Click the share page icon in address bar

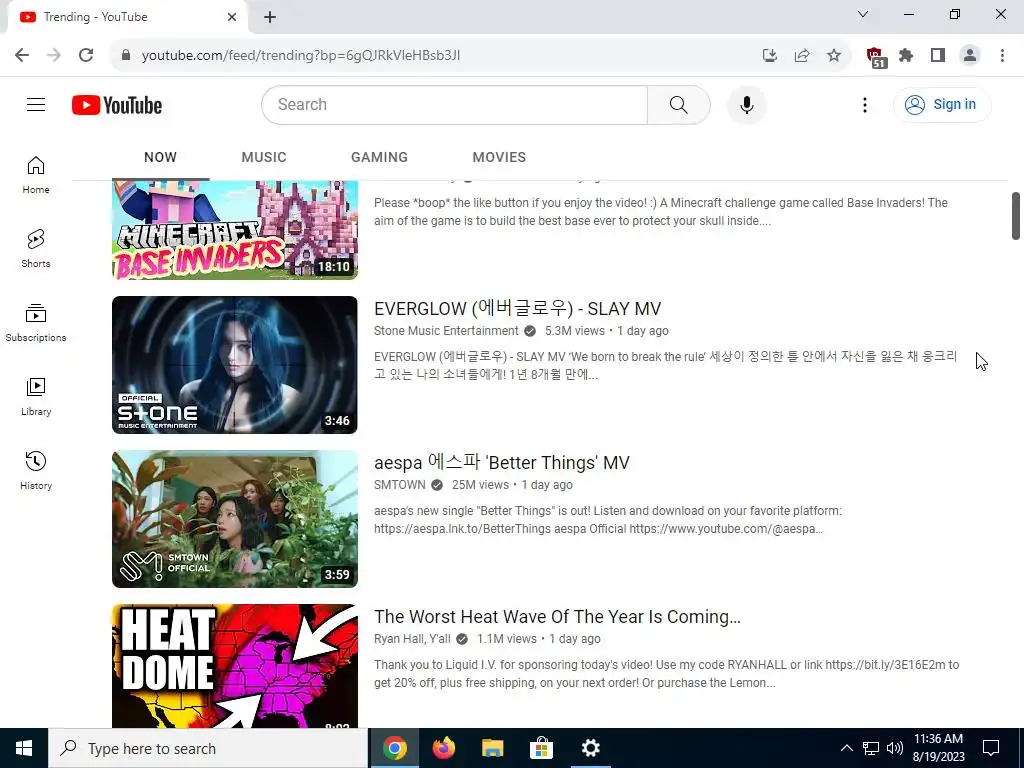click(x=802, y=55)
